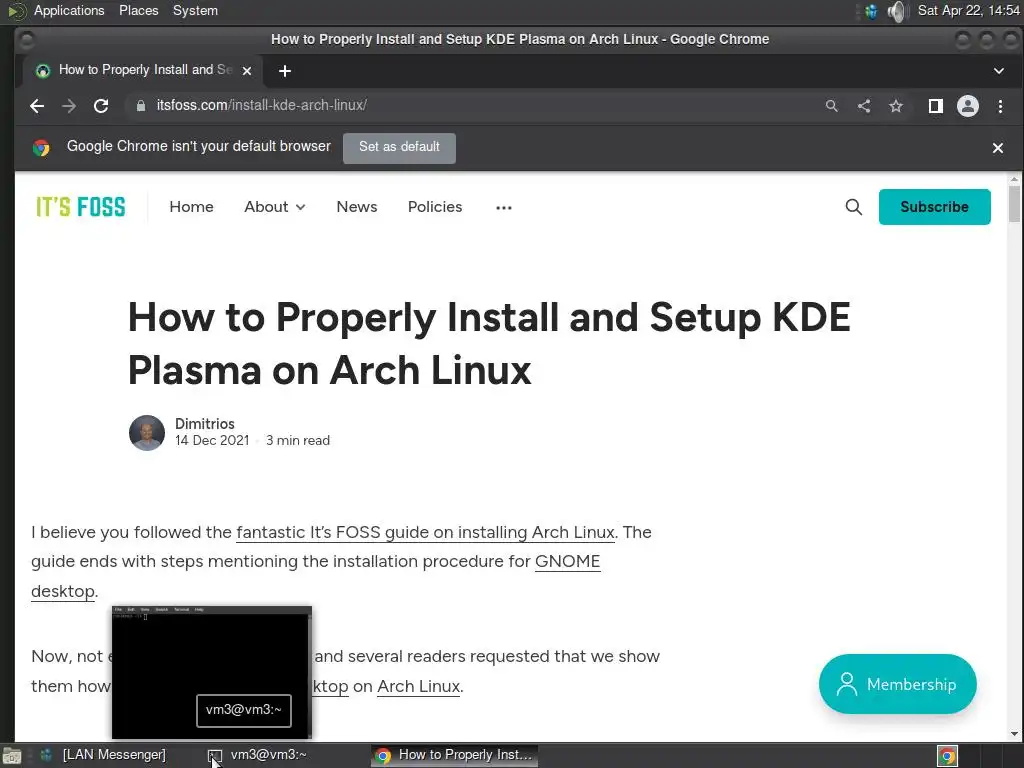1024x768 pixels.
Task: Set Chrome as default browser
Action: (x=399, y=148)
